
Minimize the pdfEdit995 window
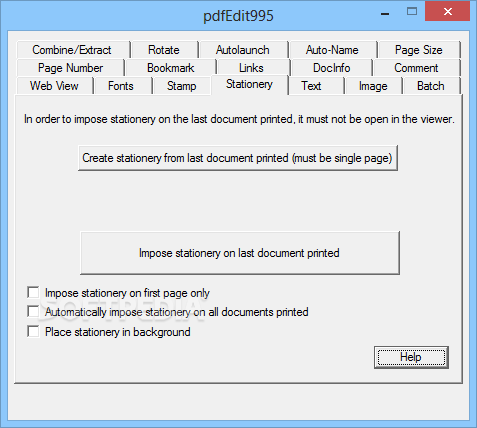point(385,13)
